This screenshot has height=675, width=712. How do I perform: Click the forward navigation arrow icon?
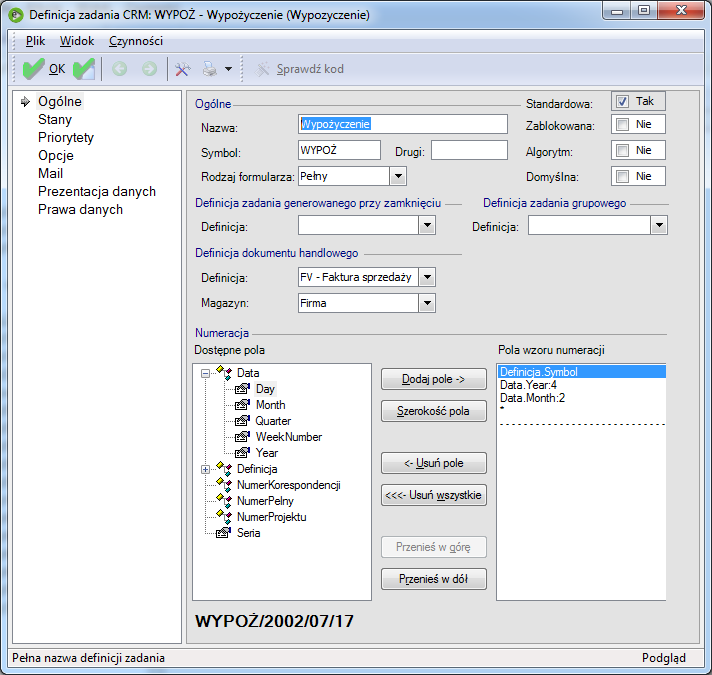[x=149, y=69]
